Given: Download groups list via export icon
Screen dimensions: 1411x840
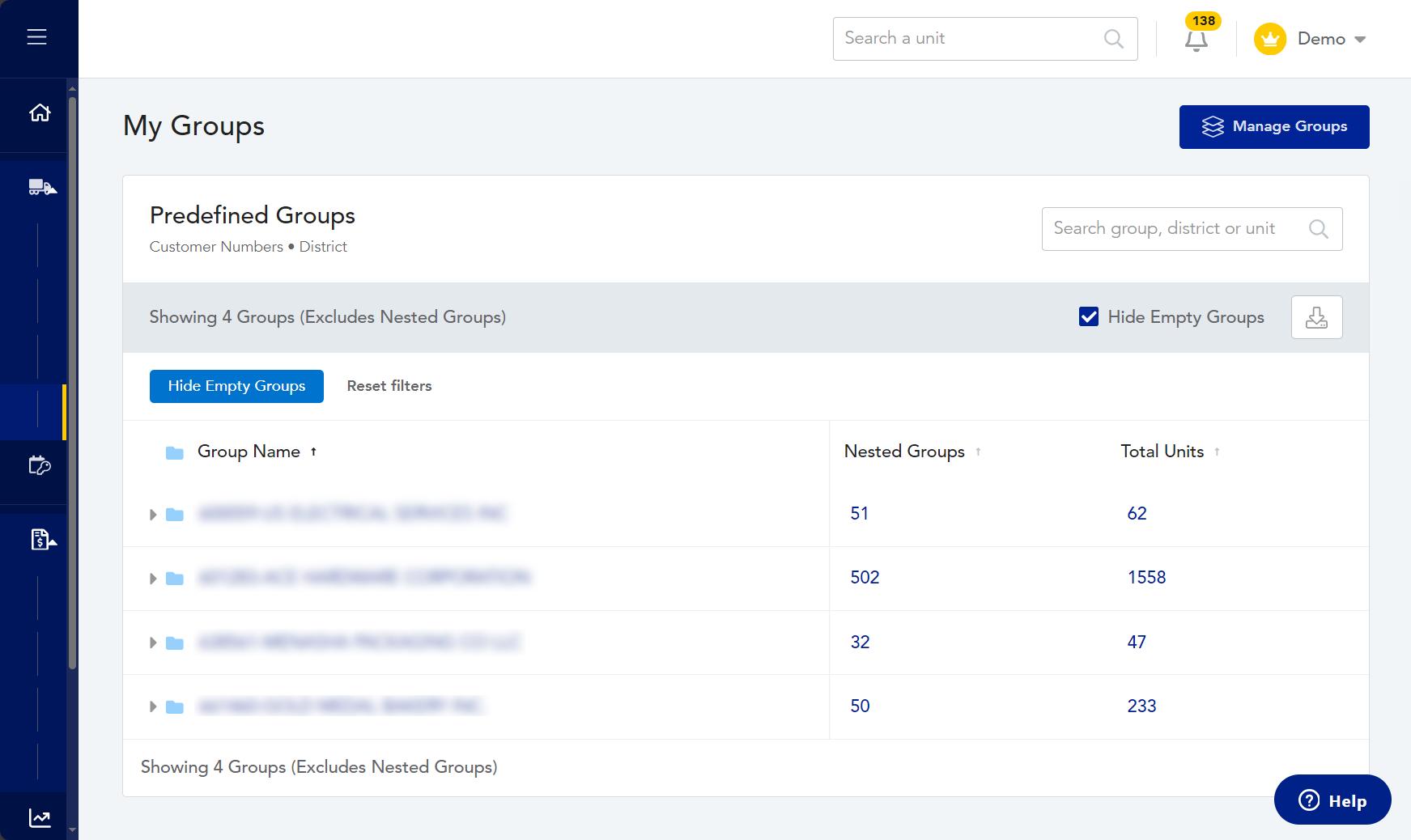Looking at the screenshot, I should tap(1316, 317).
